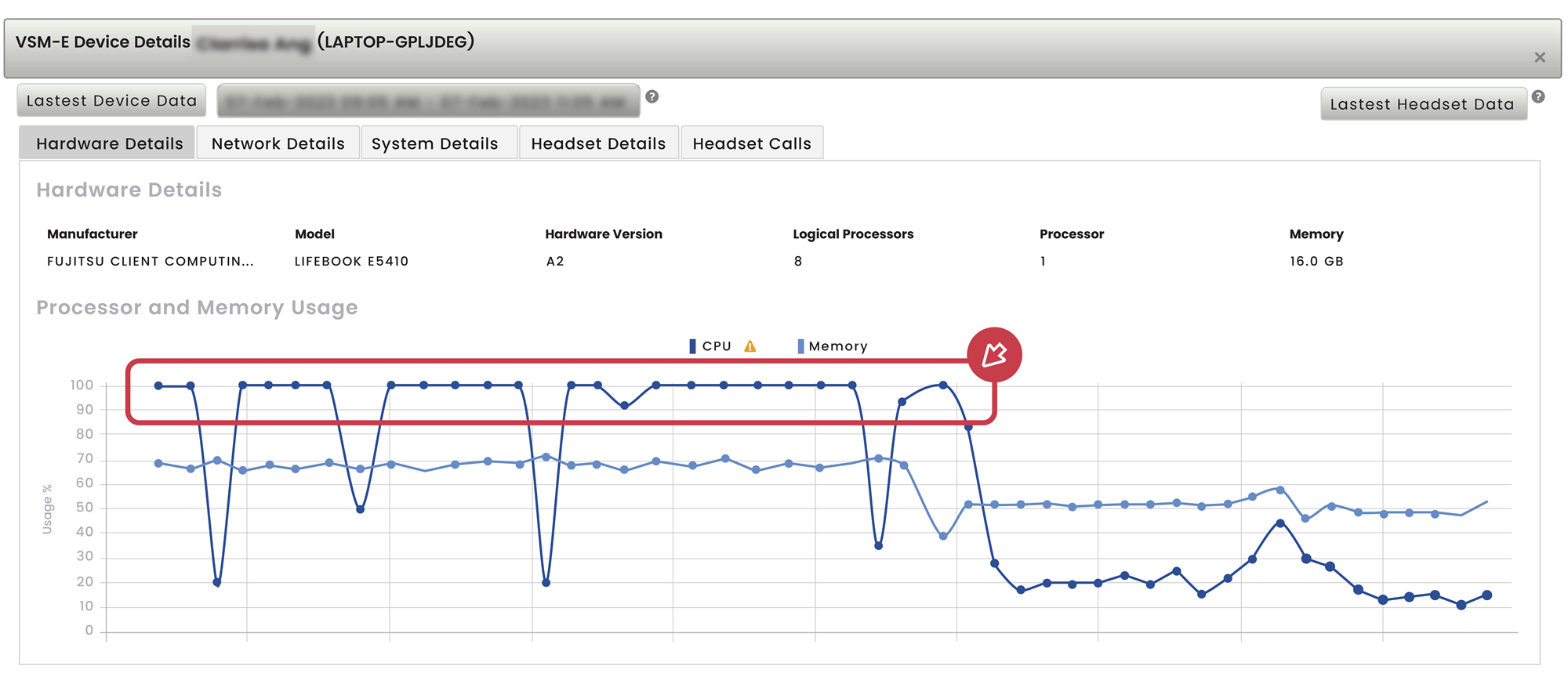Click the CPU data point dipping to 50%

[x=360, y=509]
